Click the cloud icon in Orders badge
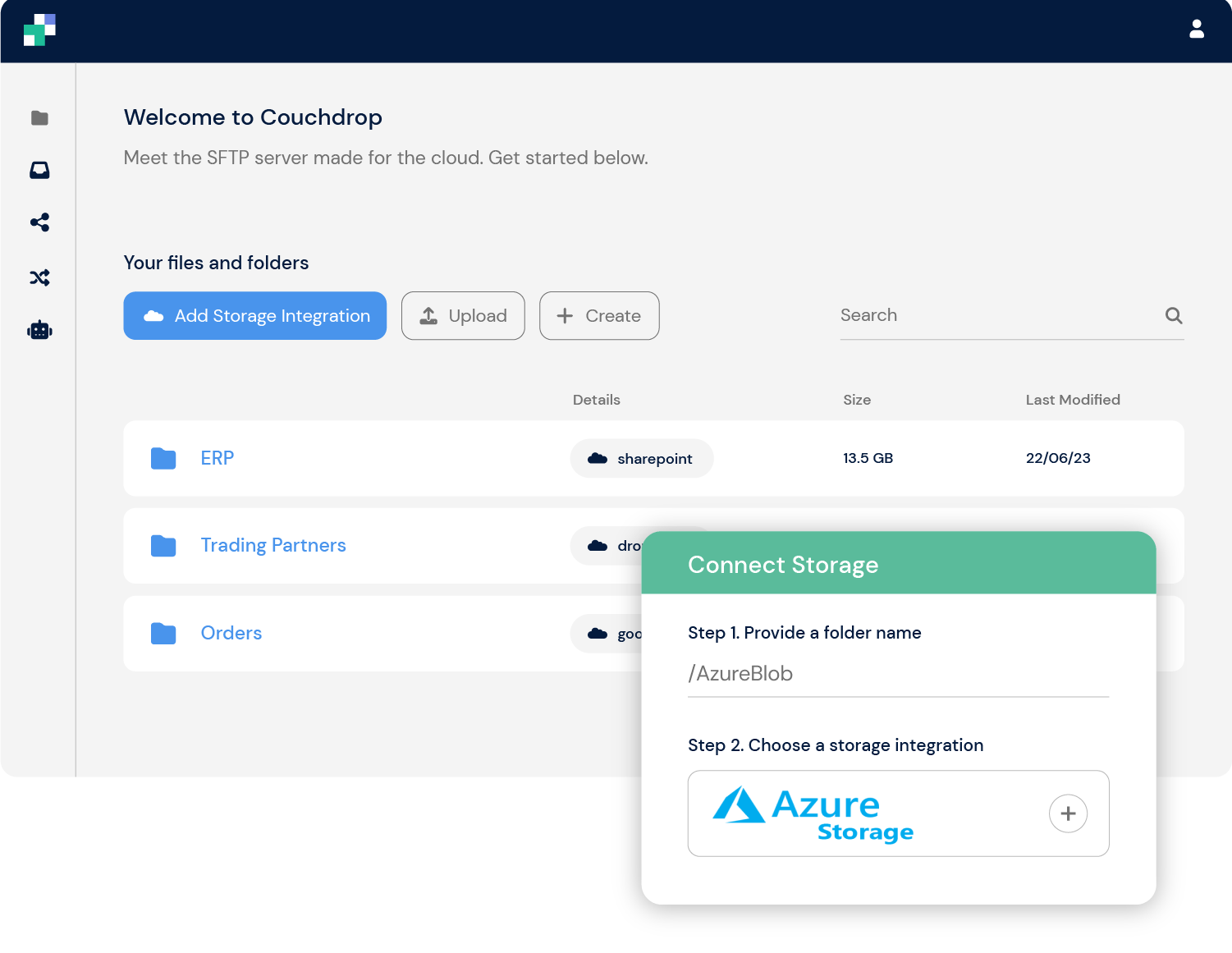Image resolution: width=1232 pixels, height=953 pixels. [x=598, y=634]
